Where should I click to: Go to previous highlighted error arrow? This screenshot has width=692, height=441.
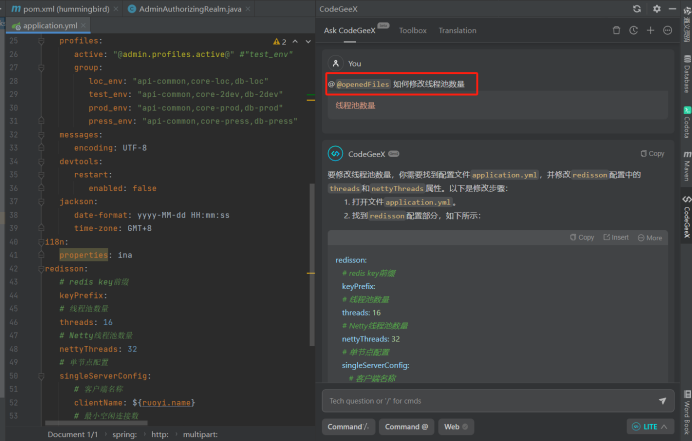(x=295, y=41)
